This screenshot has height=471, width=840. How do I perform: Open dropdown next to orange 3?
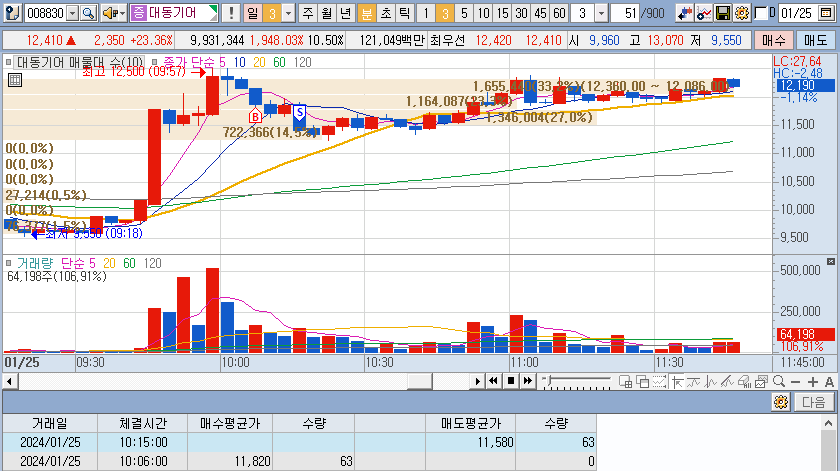click(289, 13)
